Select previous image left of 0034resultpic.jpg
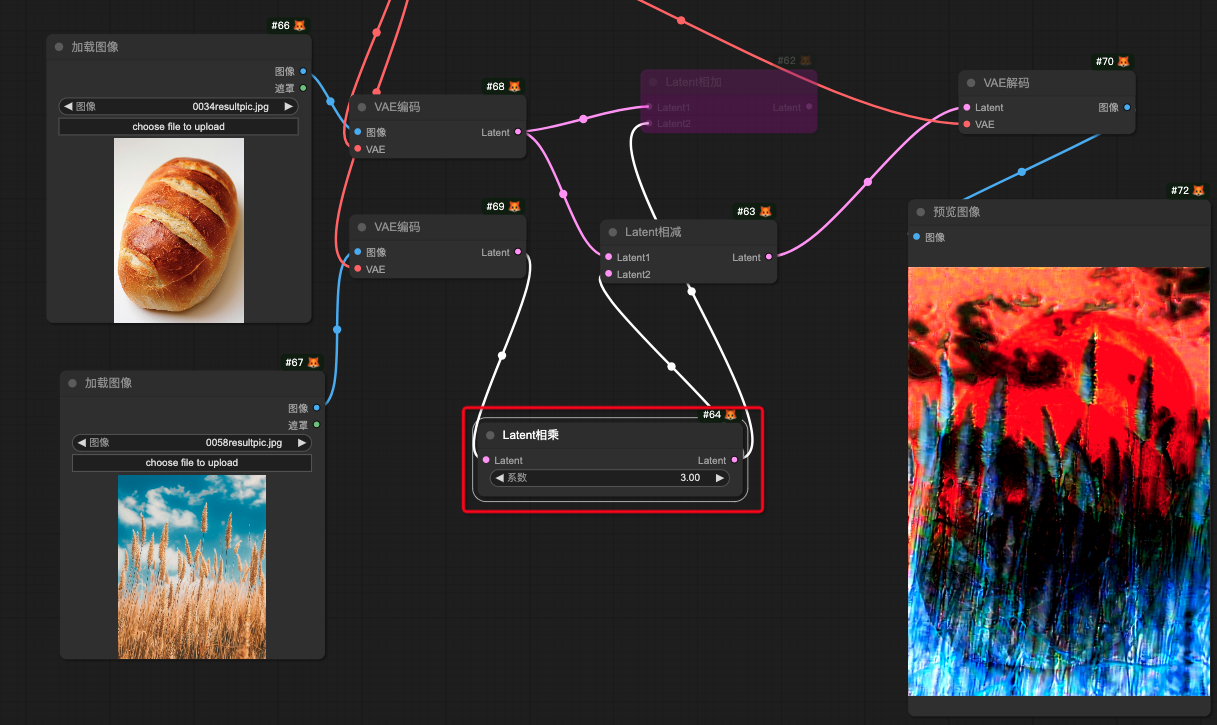Viewport: 1217px width, 725px height. click(x=68, y=106)
